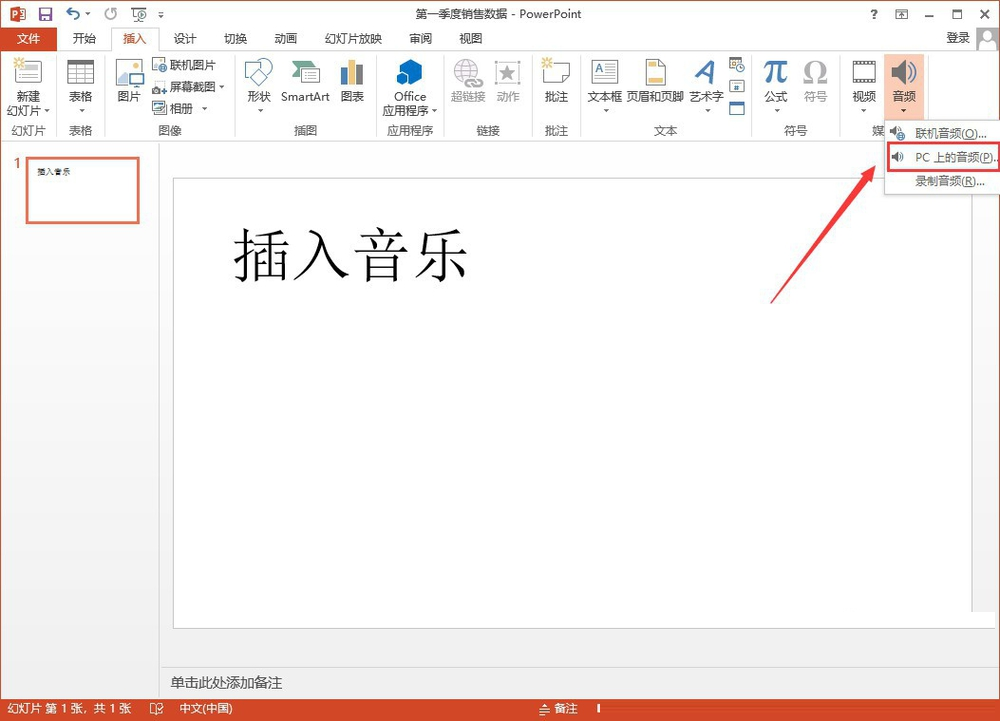Click the Screenshot (屏幕截图) button
This screenshot has width=1000, height=721.
[x=184, y=87]
